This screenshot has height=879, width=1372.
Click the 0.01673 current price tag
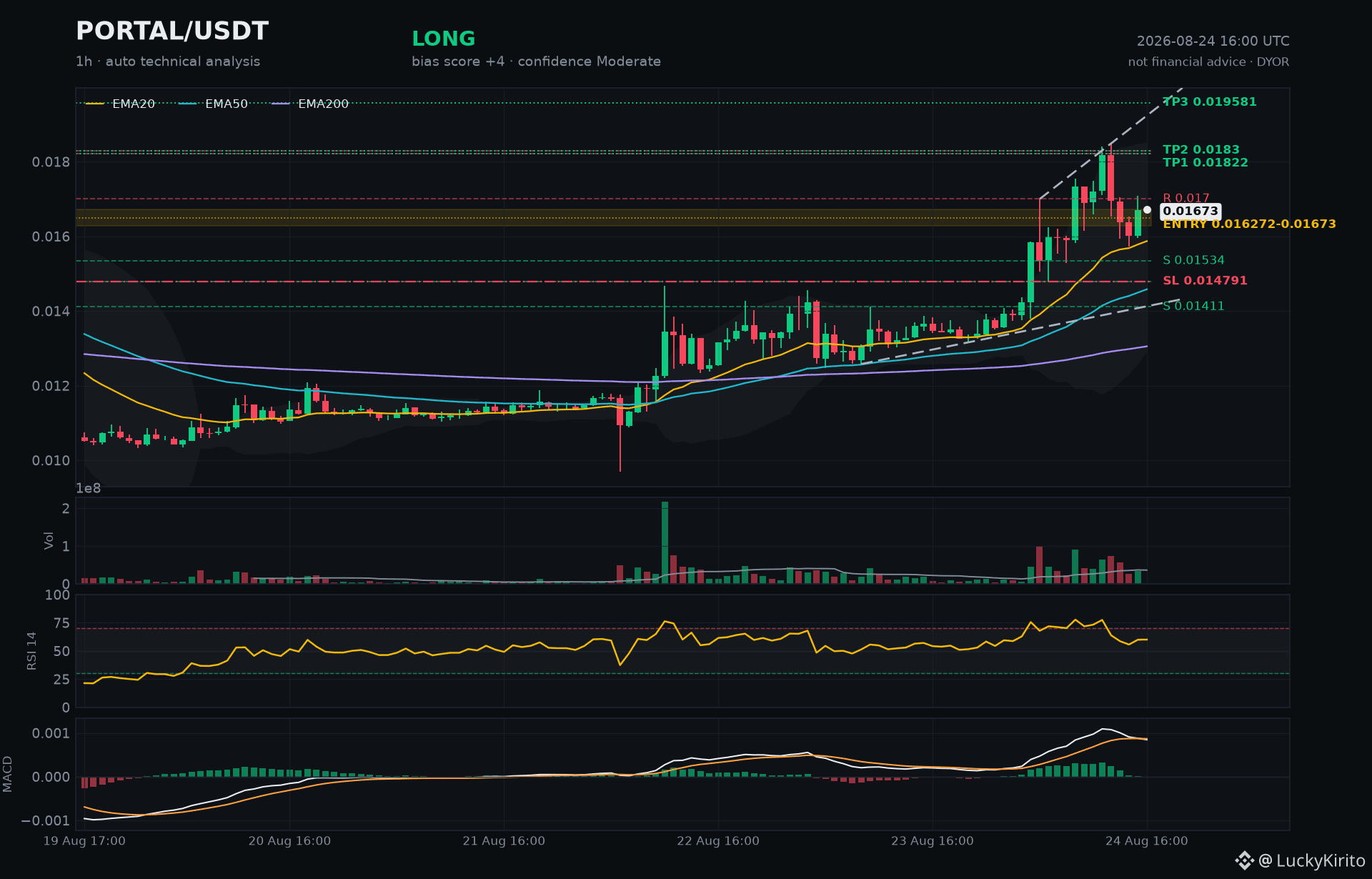(x=1190, y=211)
